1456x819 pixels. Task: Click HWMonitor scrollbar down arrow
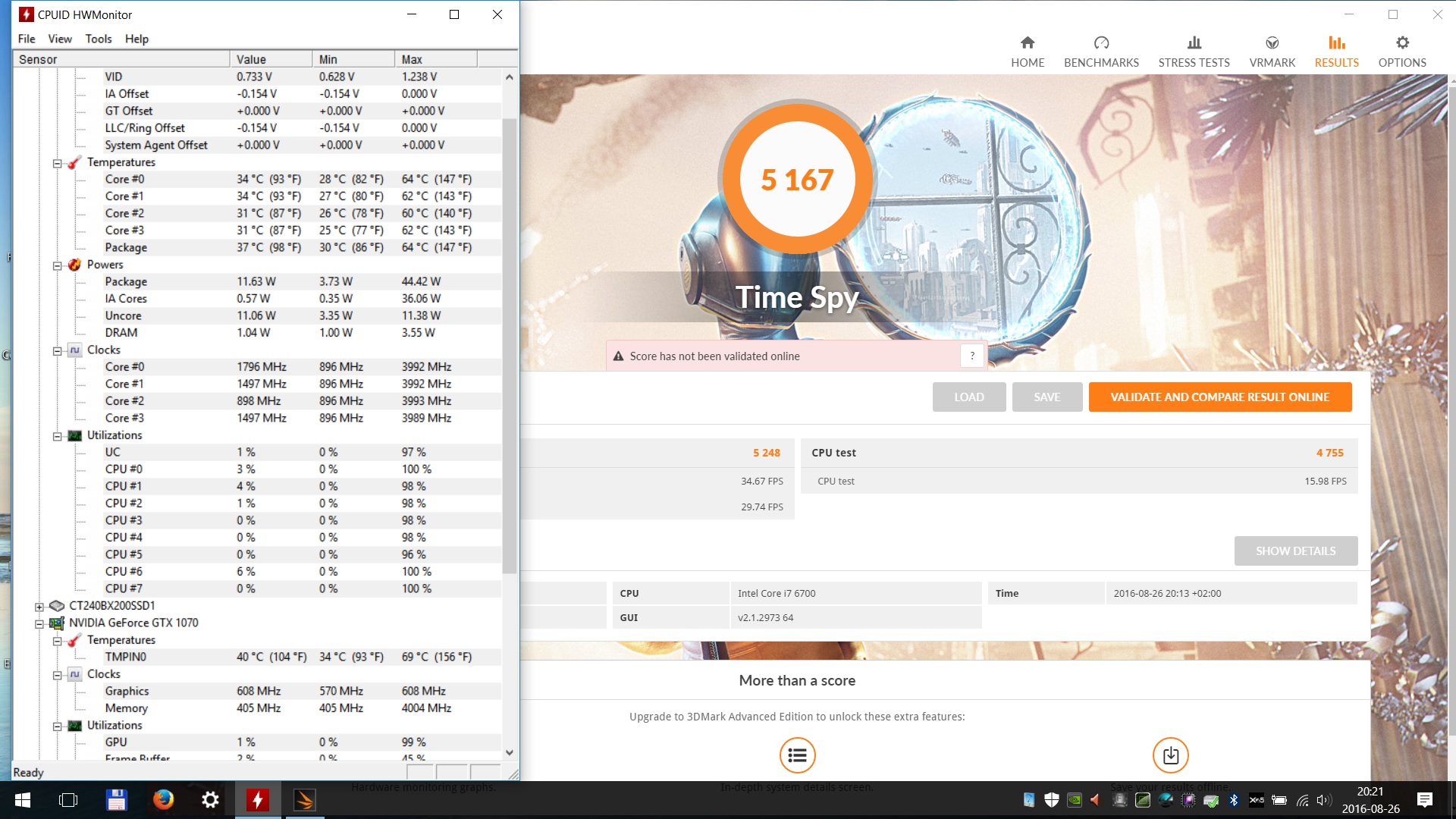[x=510, y=752]
